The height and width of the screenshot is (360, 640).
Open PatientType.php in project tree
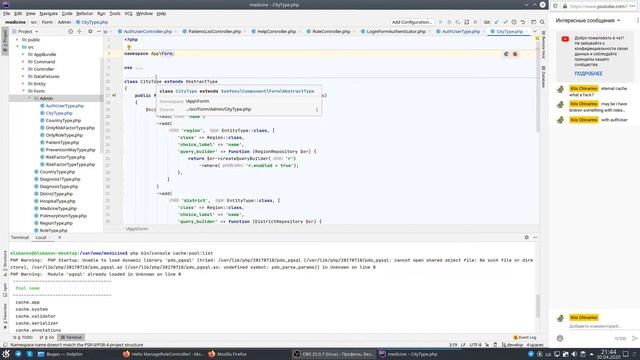tap(62, 142)
